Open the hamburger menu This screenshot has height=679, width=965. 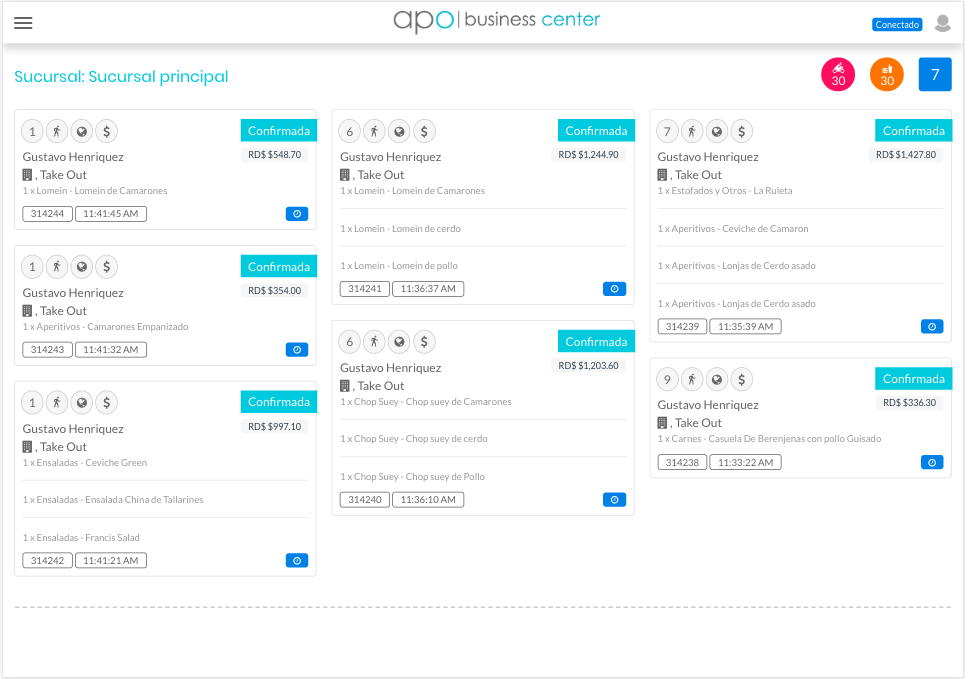[23, 23]
